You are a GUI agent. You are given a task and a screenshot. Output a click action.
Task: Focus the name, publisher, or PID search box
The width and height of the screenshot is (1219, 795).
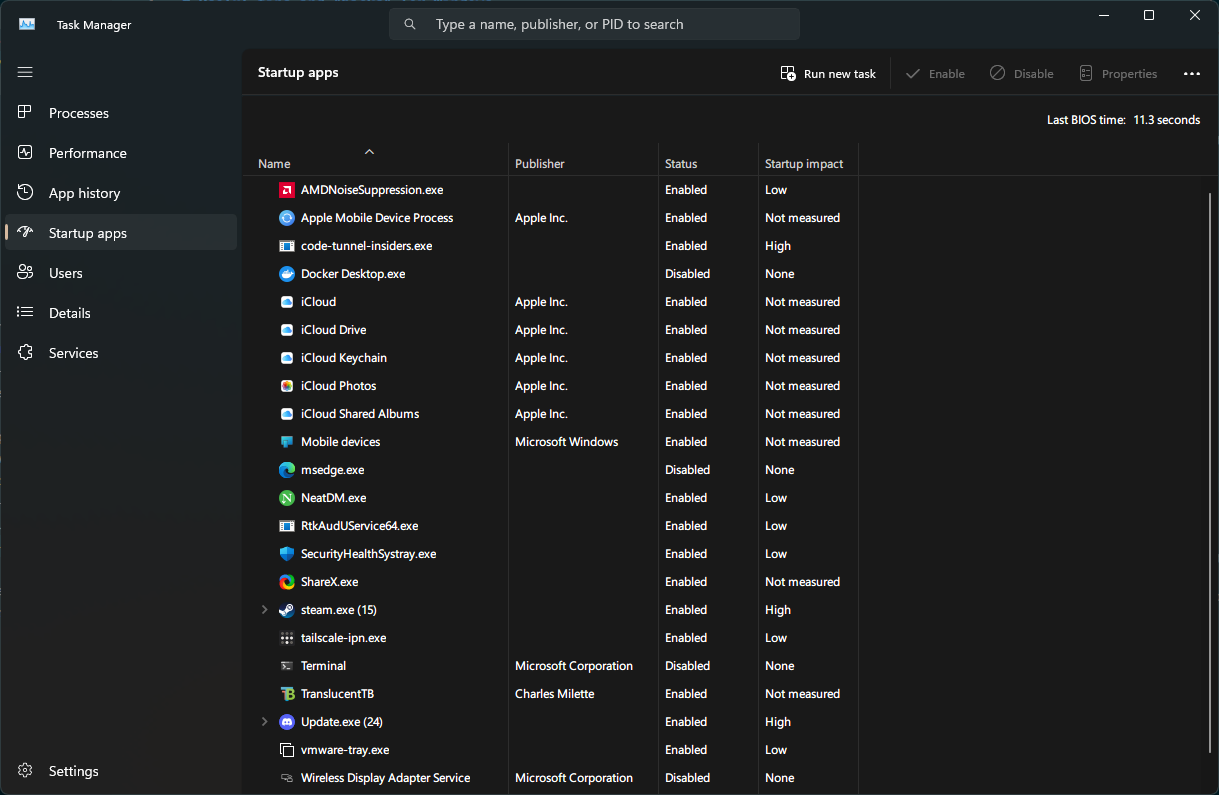click(x=594, y=24)
